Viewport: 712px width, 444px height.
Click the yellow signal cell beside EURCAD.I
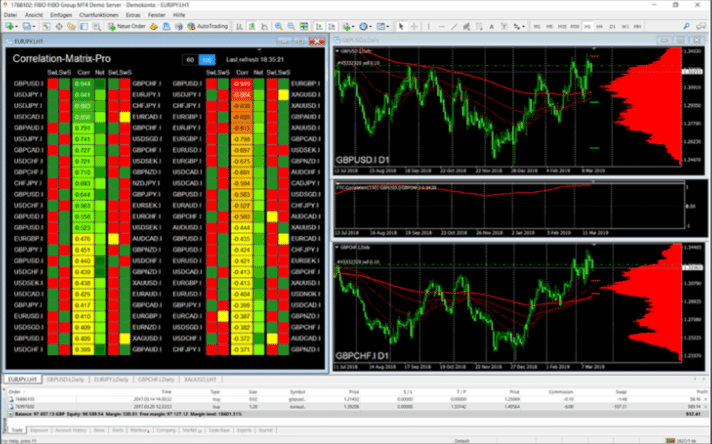click(125, 116)
